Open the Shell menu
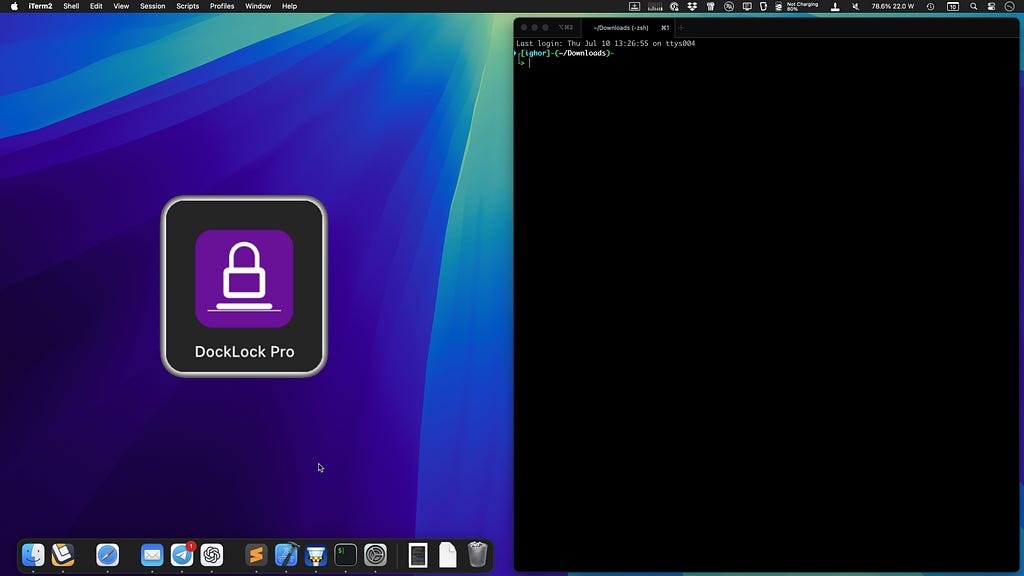The height and width of the screenshot is (576, 1024). point(71,7)
